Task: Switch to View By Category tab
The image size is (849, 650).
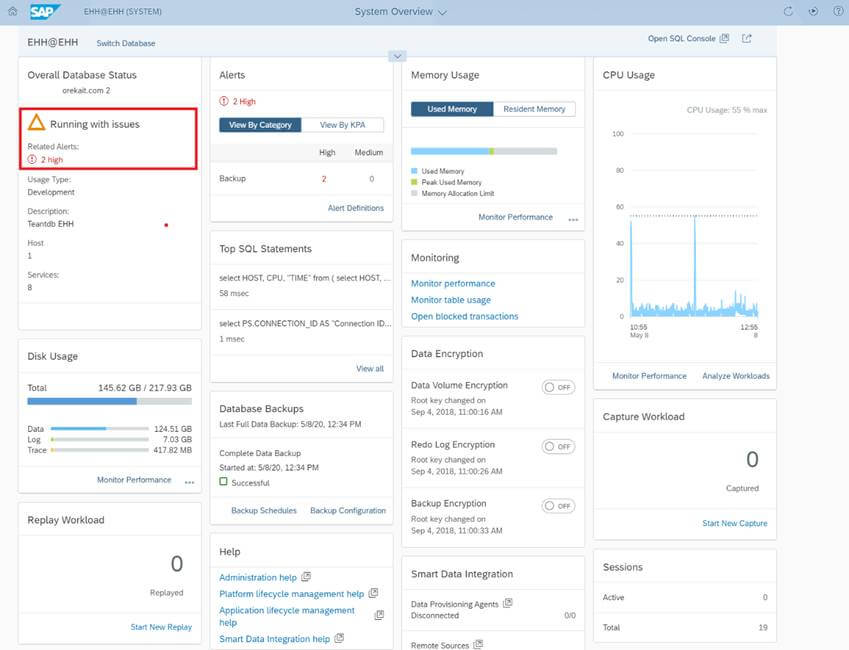Action: point(260,125)
